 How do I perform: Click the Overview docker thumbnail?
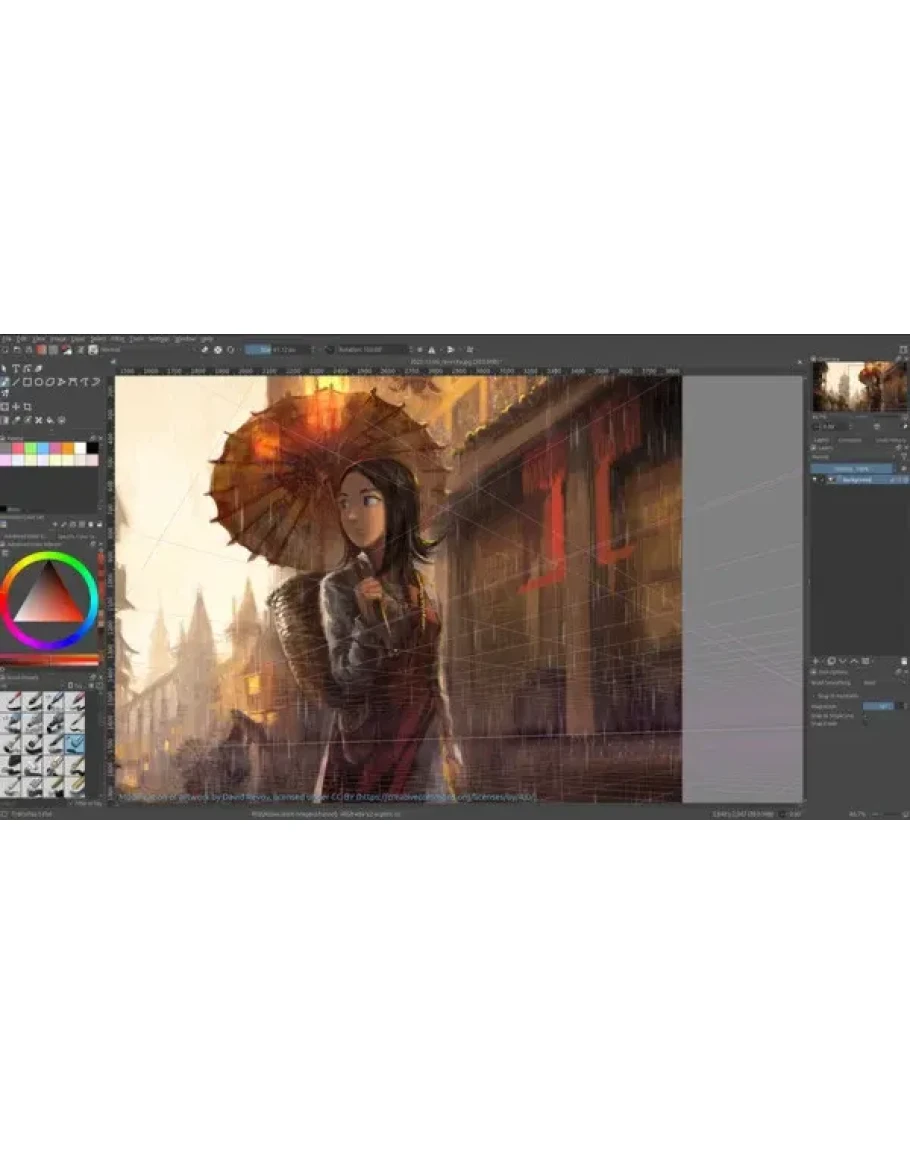859,386
